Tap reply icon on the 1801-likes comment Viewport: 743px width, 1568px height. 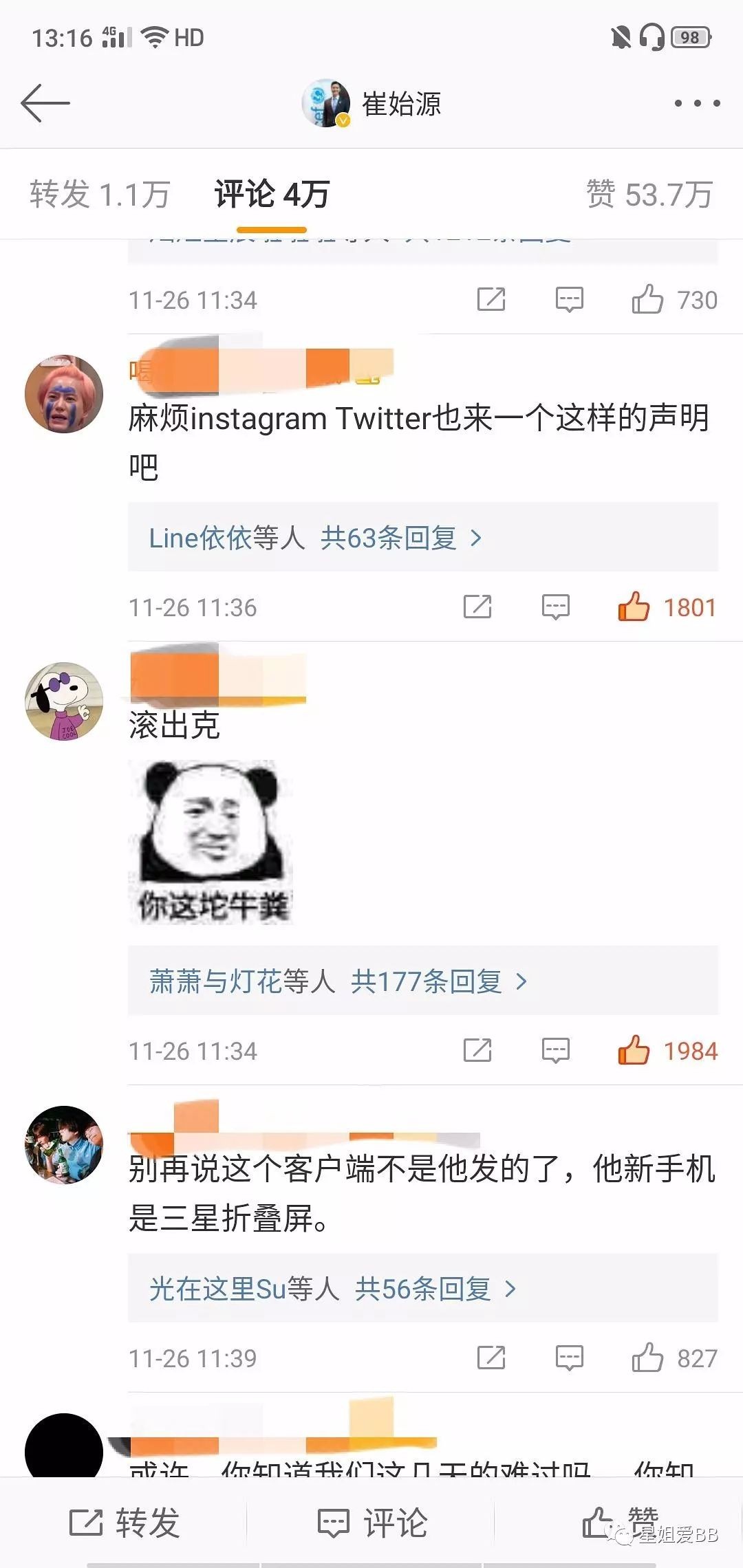[556, 607]
